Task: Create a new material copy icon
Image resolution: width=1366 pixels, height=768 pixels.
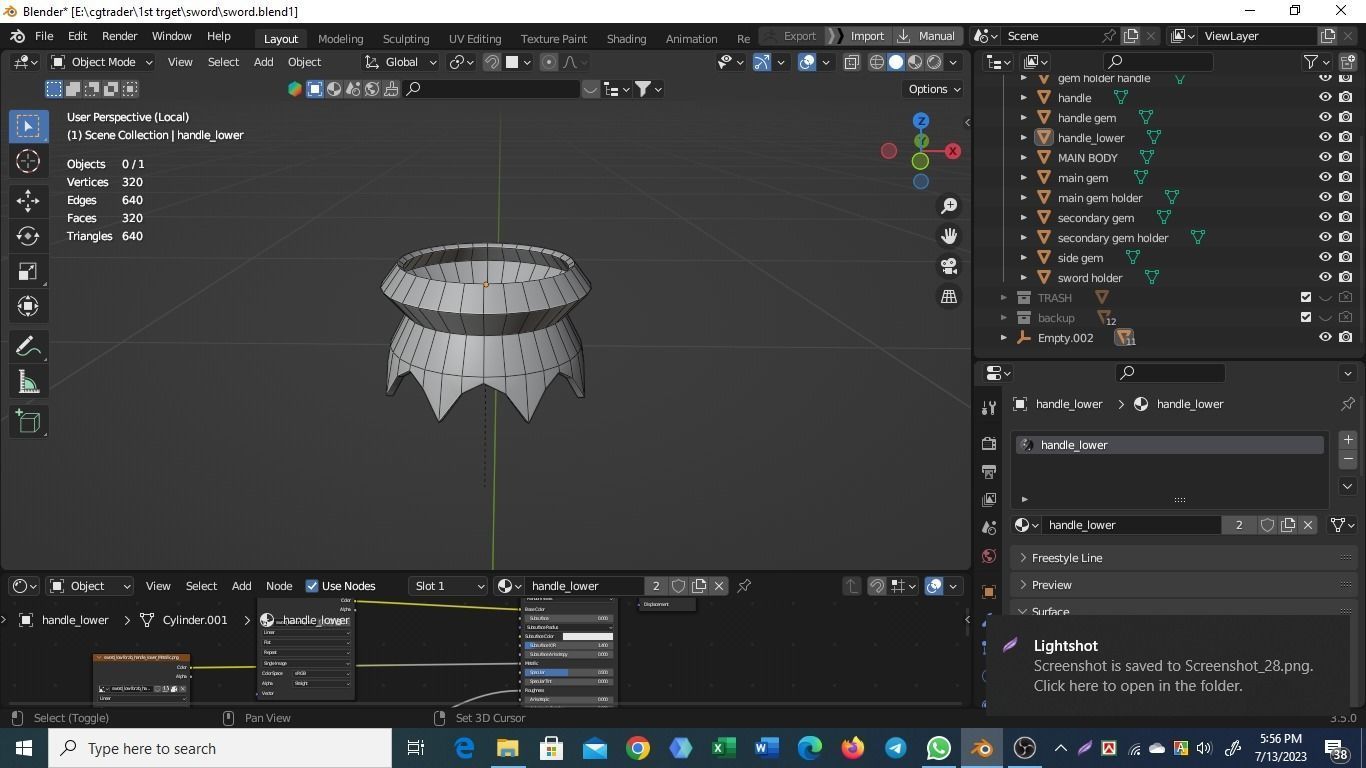Action: pyautogui.click(x=1288, y=525)
